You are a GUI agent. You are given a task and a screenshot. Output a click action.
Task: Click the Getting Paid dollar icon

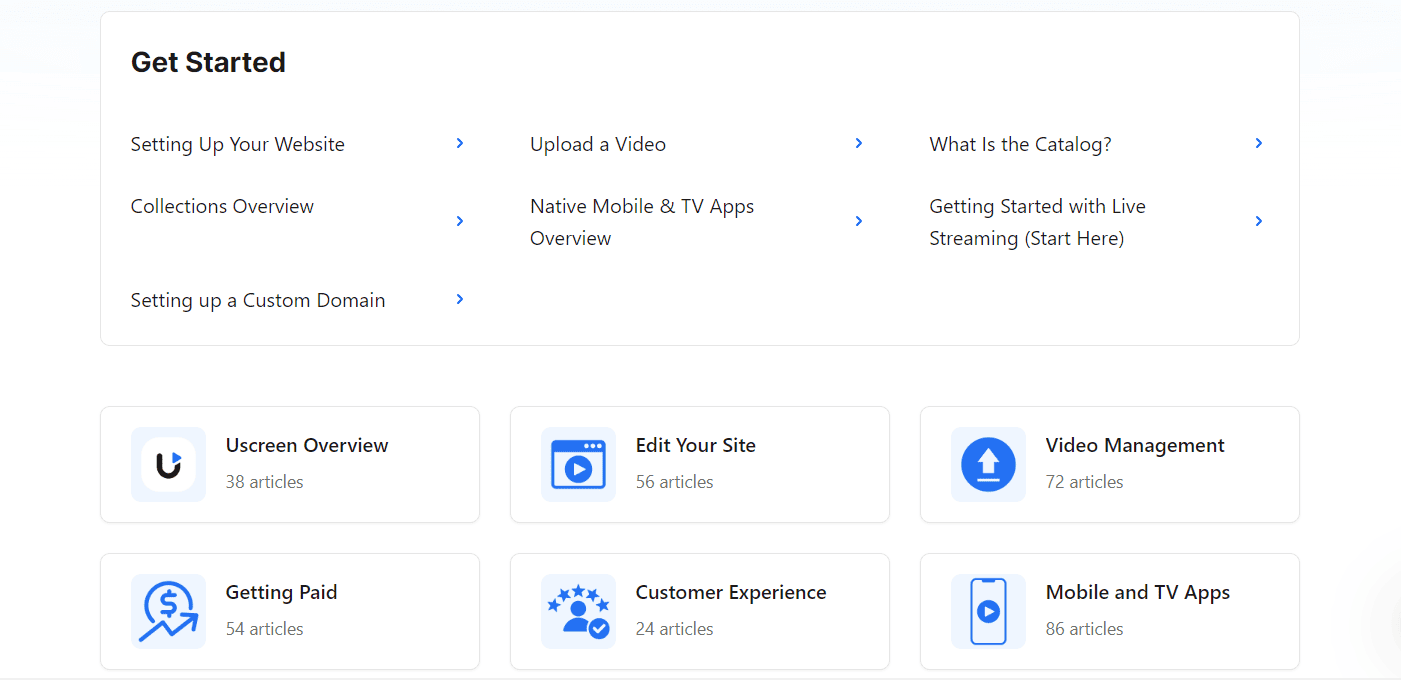[x=168, y=611]
